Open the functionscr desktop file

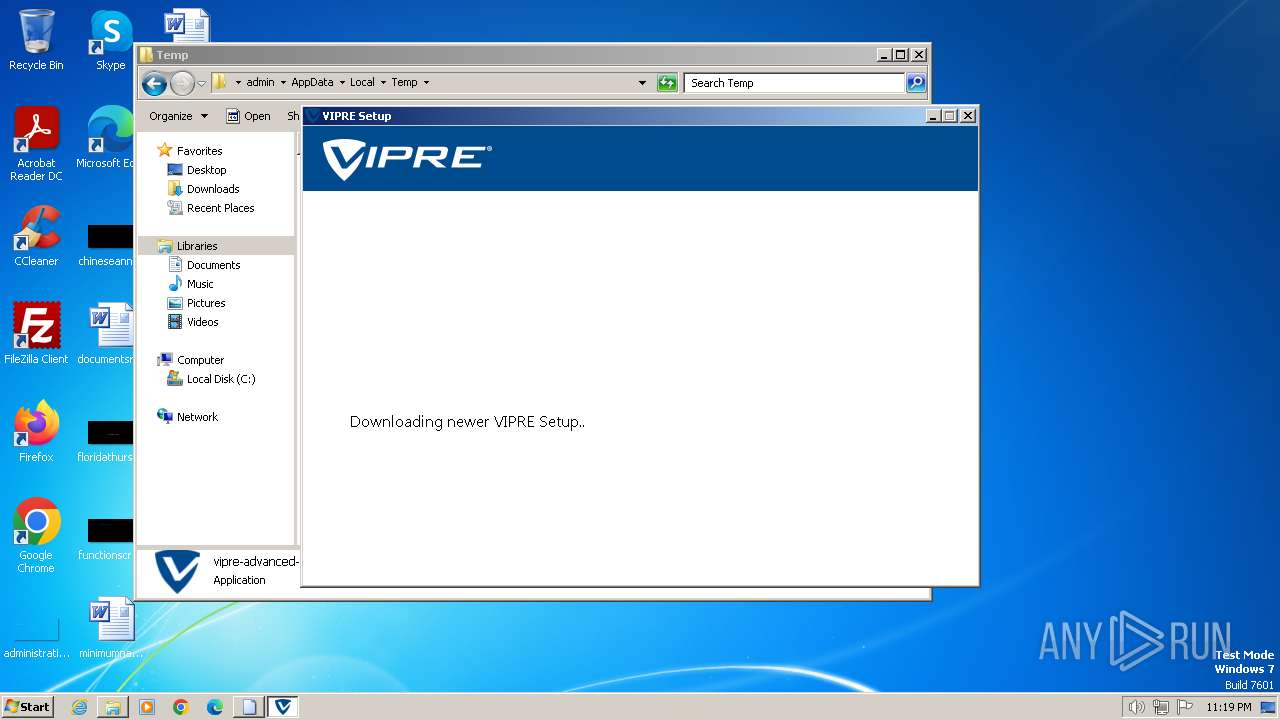click(106, 538)
